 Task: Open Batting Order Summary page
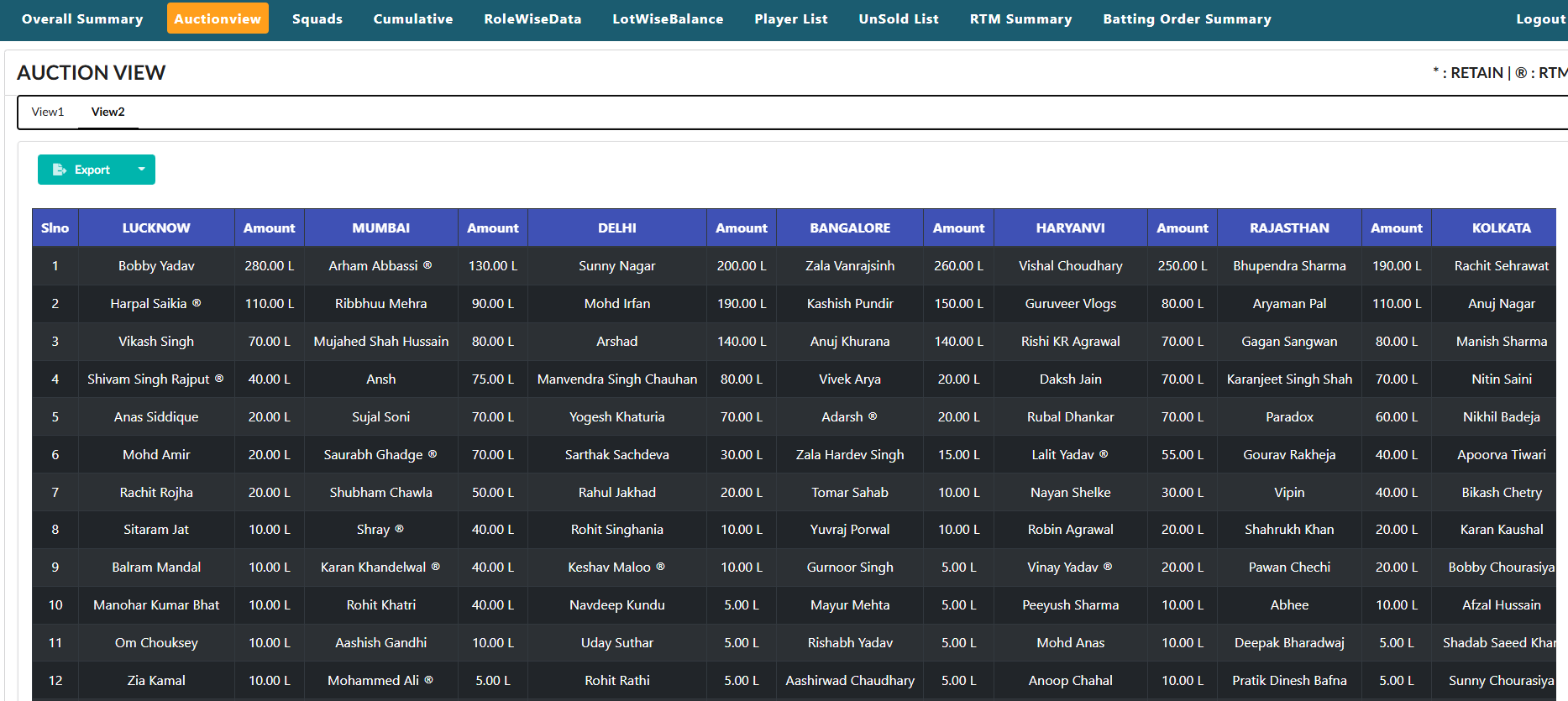(1187, 18)
